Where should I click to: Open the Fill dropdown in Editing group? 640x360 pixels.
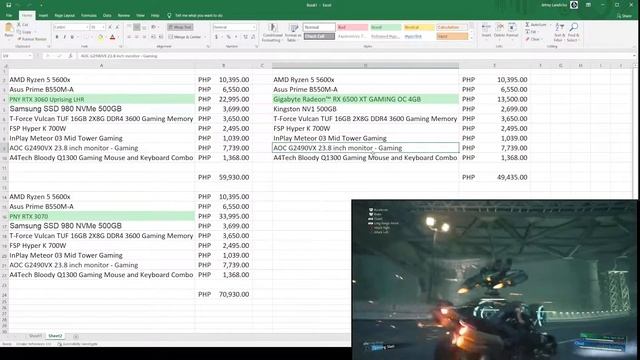[531, 32]
